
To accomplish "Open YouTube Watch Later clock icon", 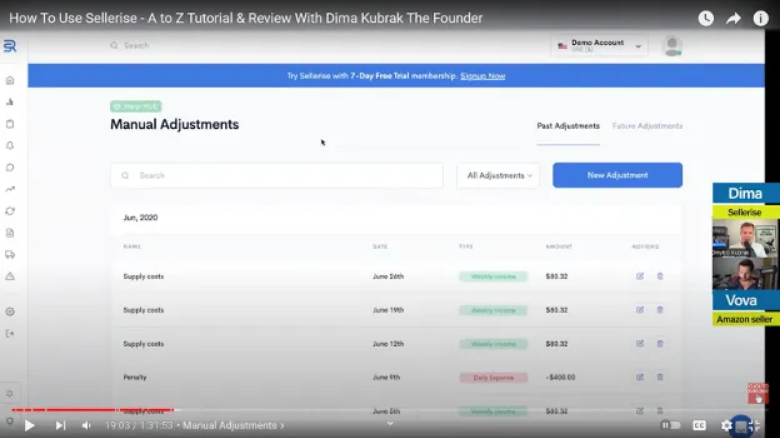I will [706, 18].
